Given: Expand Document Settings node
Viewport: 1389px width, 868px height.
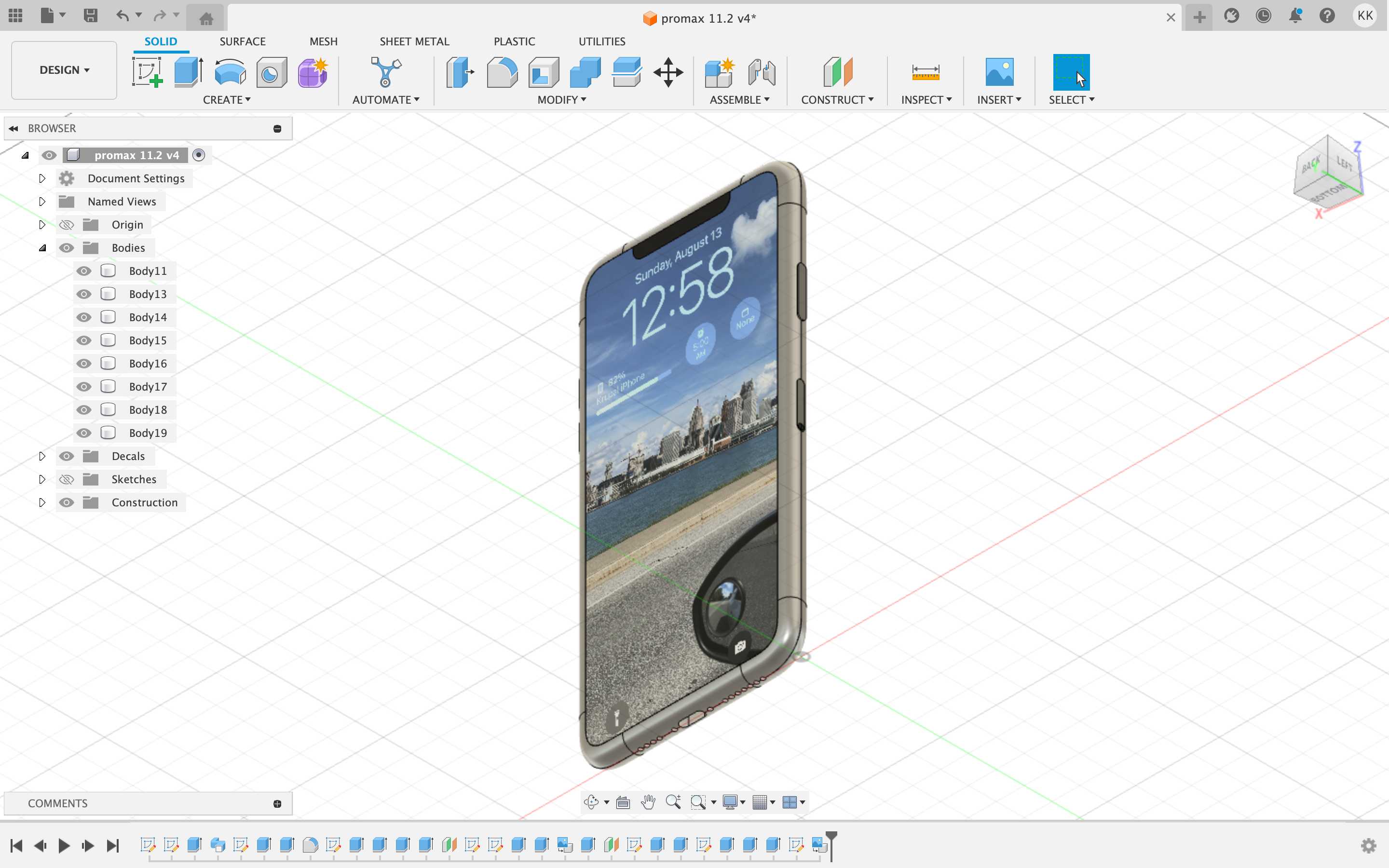Looking at the screenshot, I should coord(42,178).
